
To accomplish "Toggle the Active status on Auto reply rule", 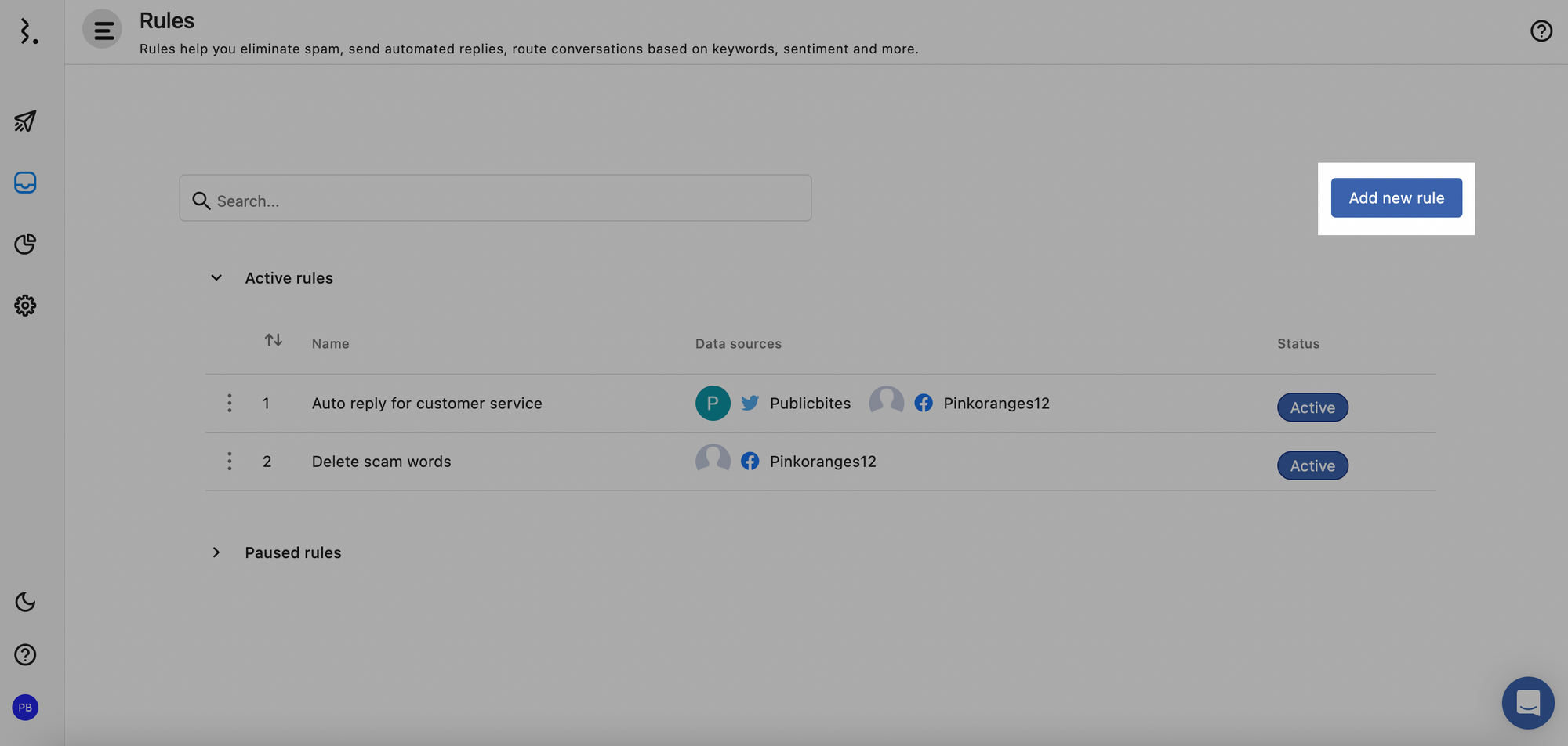I will click(x=1312, y=407).
